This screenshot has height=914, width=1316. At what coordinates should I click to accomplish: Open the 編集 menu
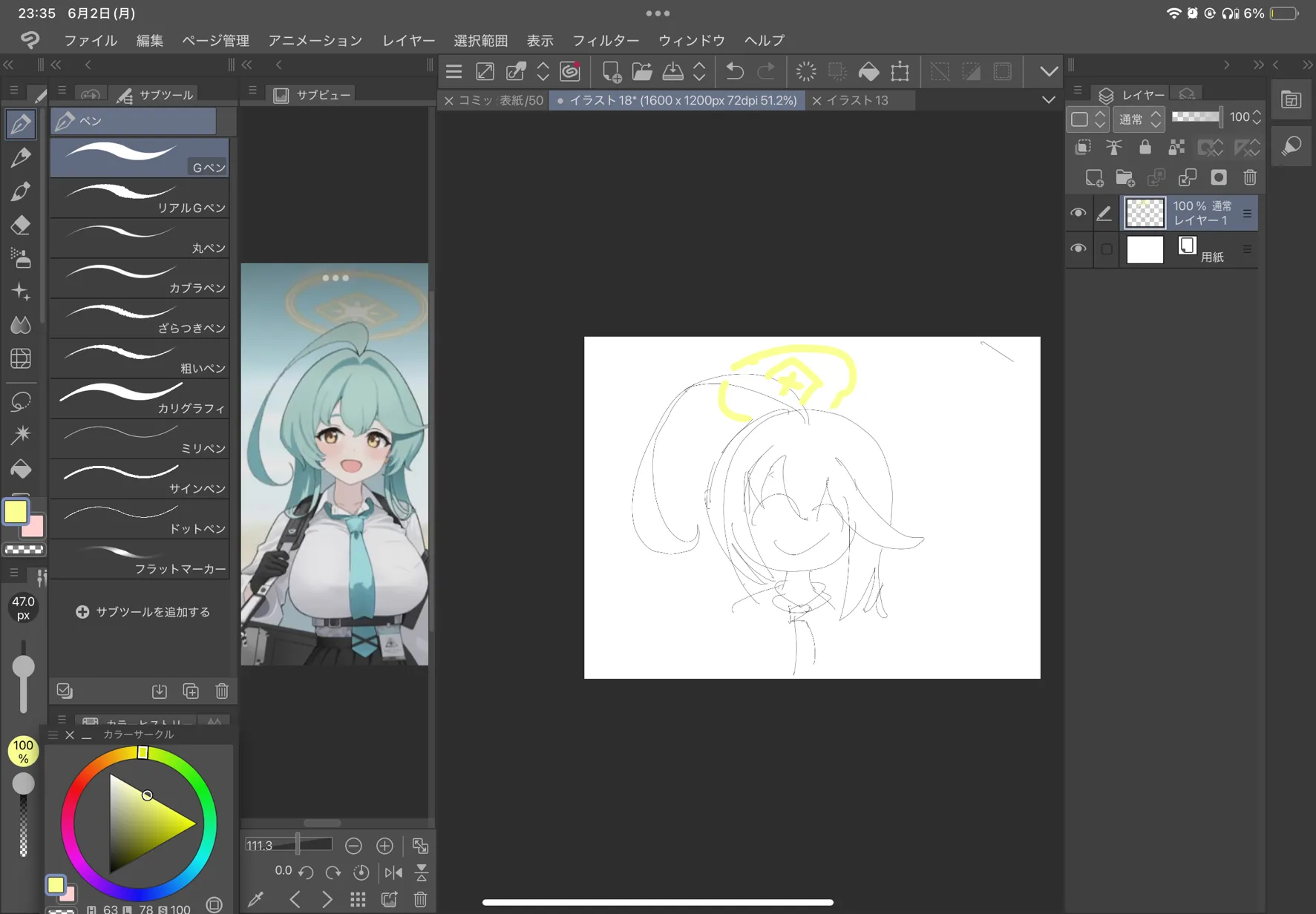click(150, 41)
